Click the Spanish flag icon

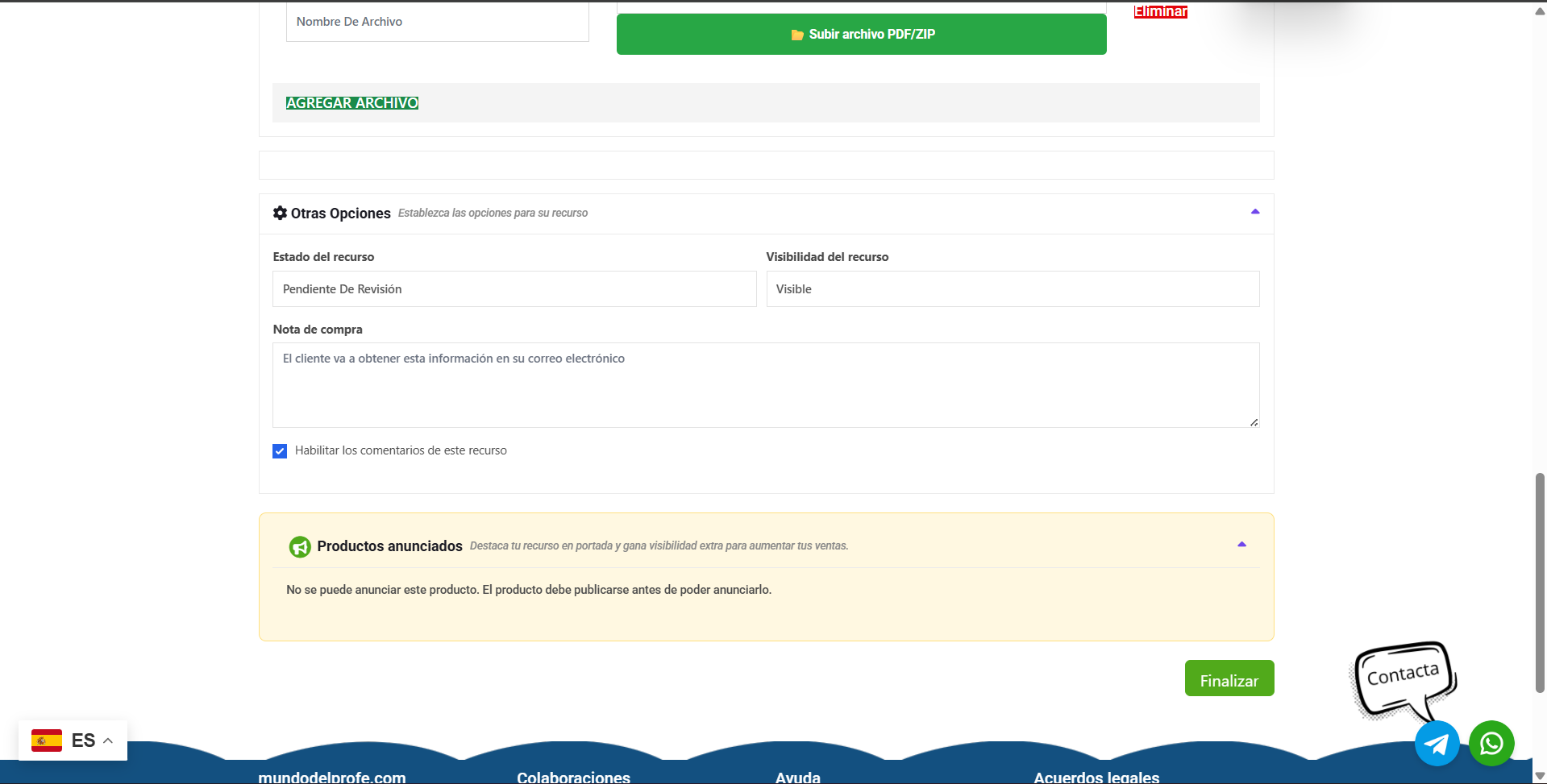click(x=47, y=740)
